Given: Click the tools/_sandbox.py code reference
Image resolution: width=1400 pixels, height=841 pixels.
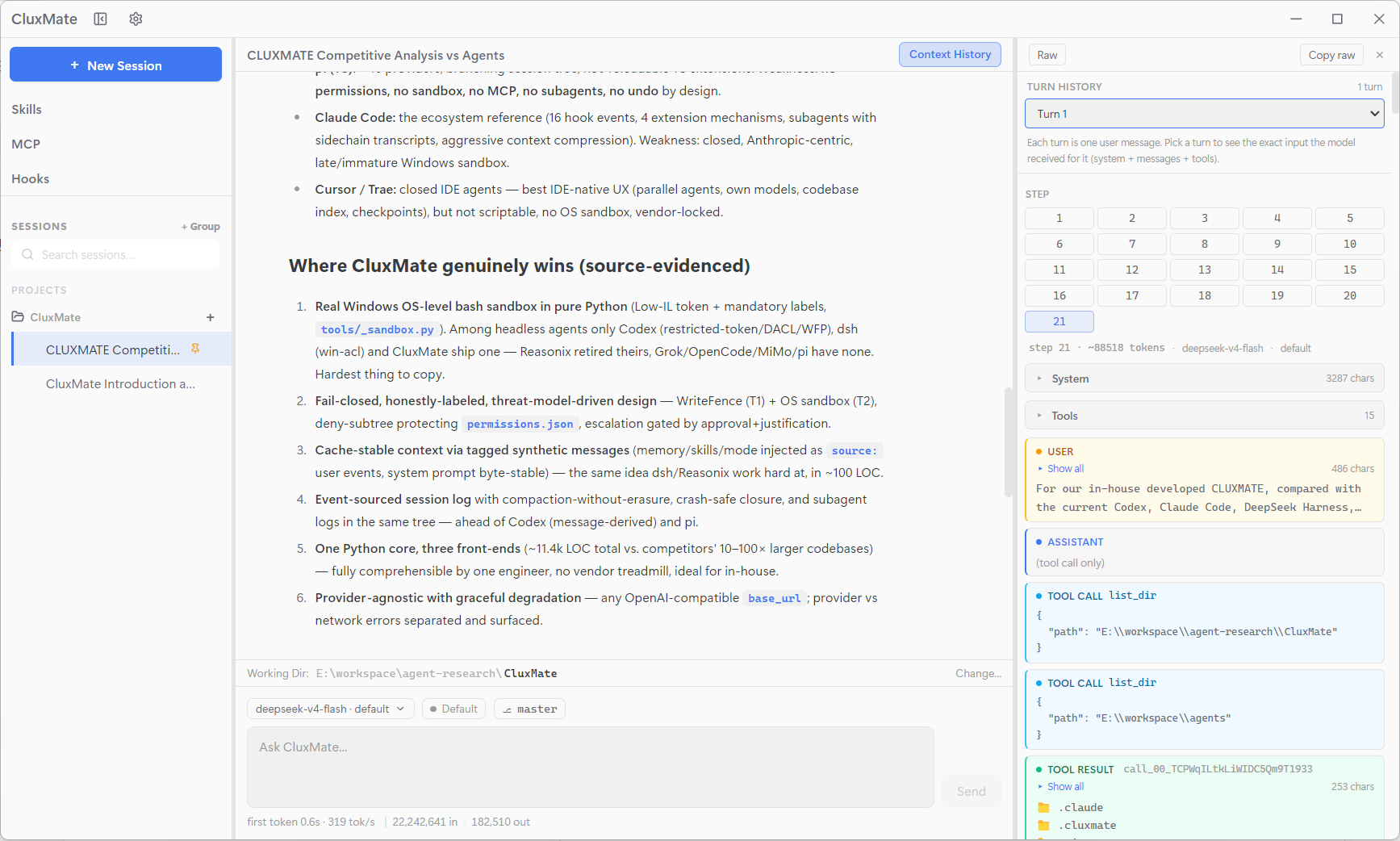Looking at the screenshot, I should (377, 329).
